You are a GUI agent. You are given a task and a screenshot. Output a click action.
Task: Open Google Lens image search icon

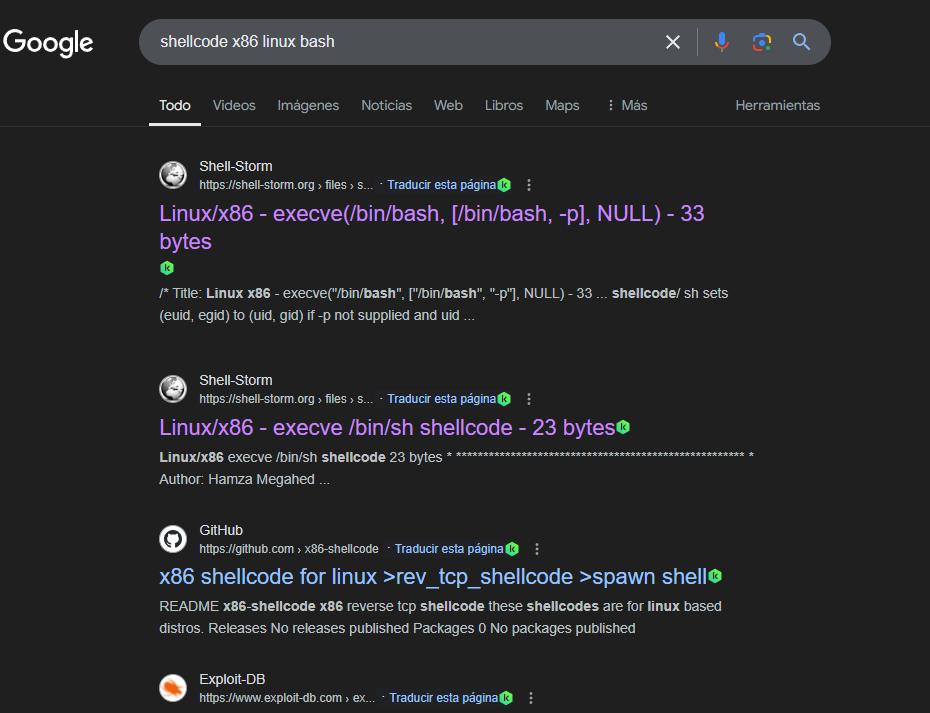762,42
